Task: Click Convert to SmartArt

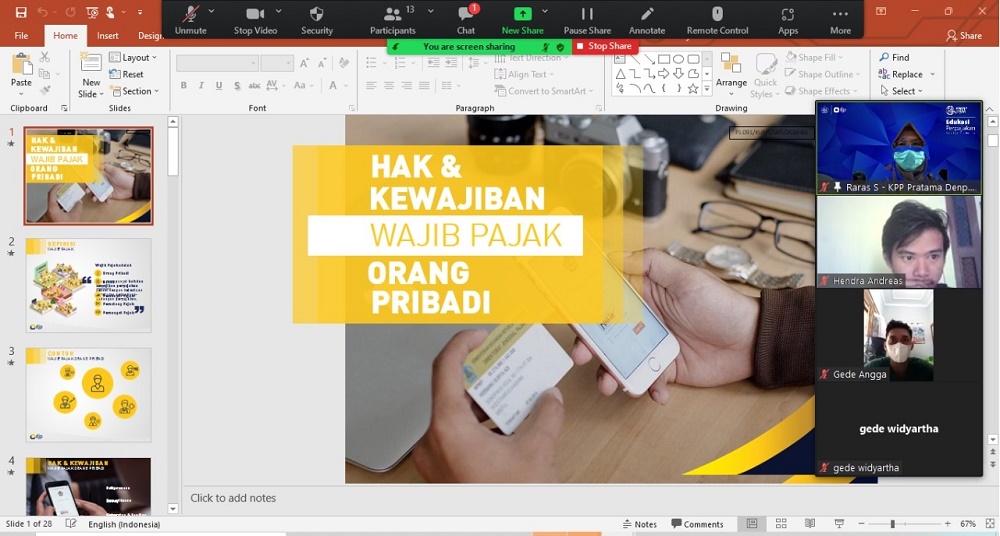Action: (x=544, y=91)
